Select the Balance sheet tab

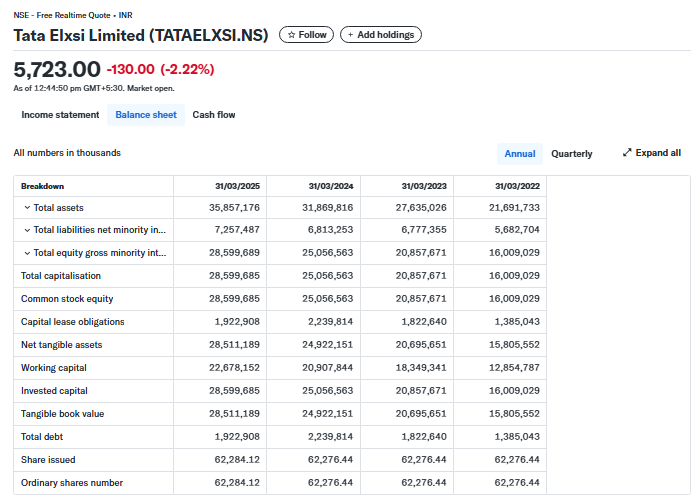click(146, 115)
